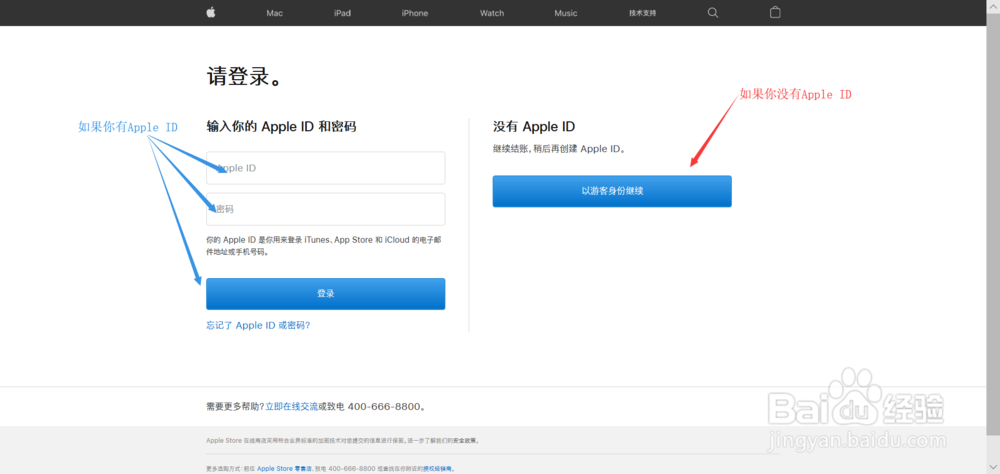This screenshot has width=1000, height=474.
Task: Focus the 密码 password field
Action: (x=325, y=209)
